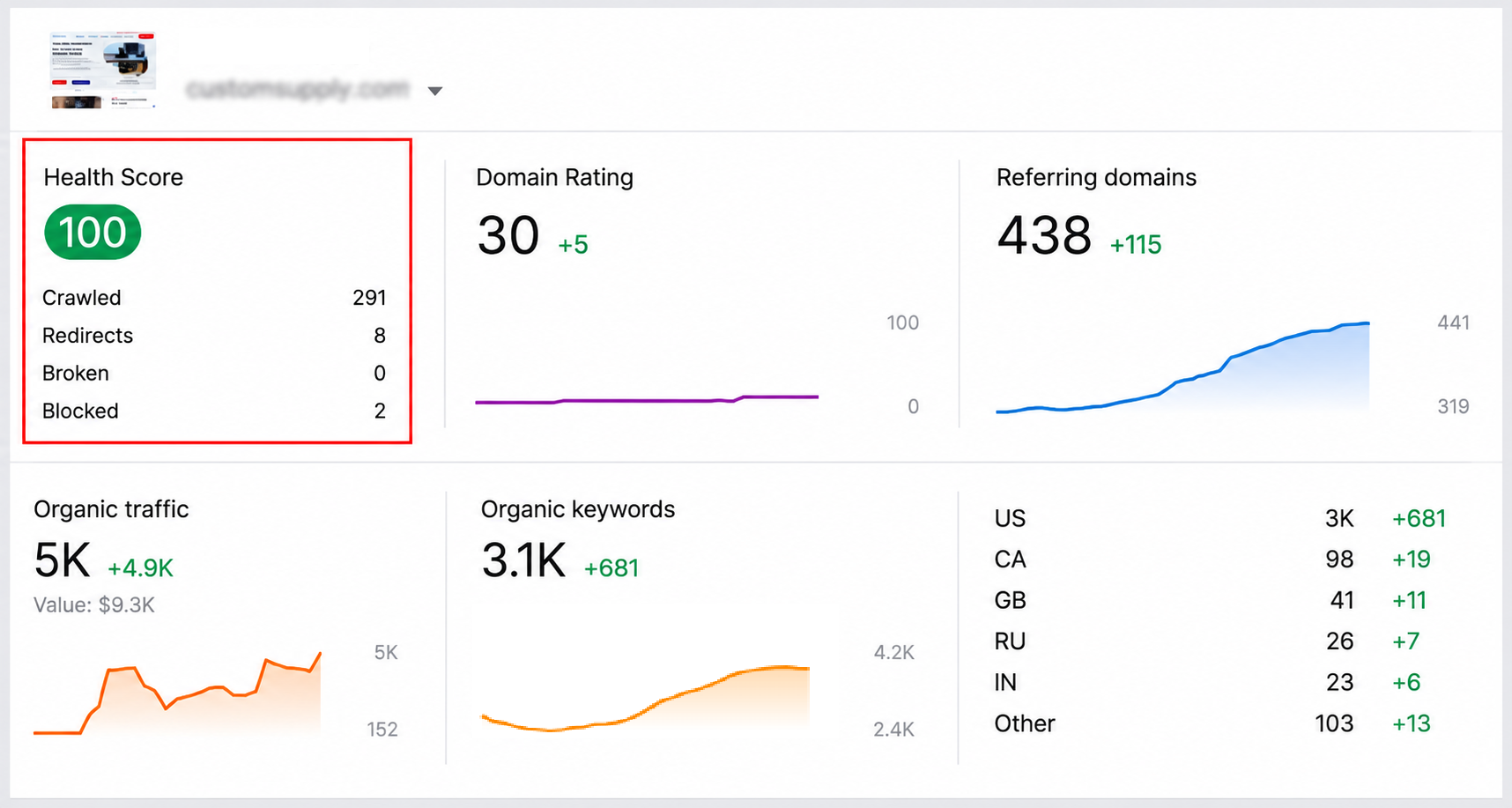The image size is (1512, 808).
Task: Click the Crawled row value 291
Action: (369, 298)
